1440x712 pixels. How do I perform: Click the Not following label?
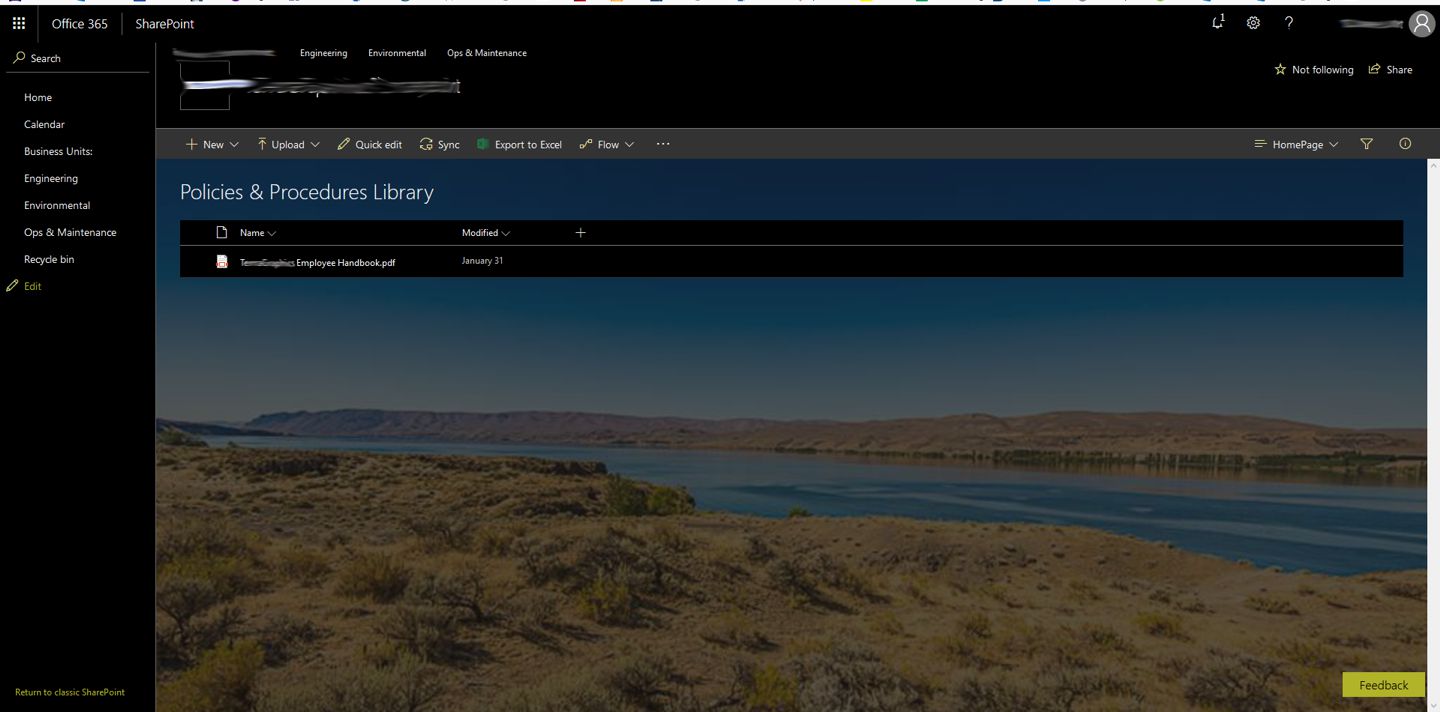[1323, 70]
